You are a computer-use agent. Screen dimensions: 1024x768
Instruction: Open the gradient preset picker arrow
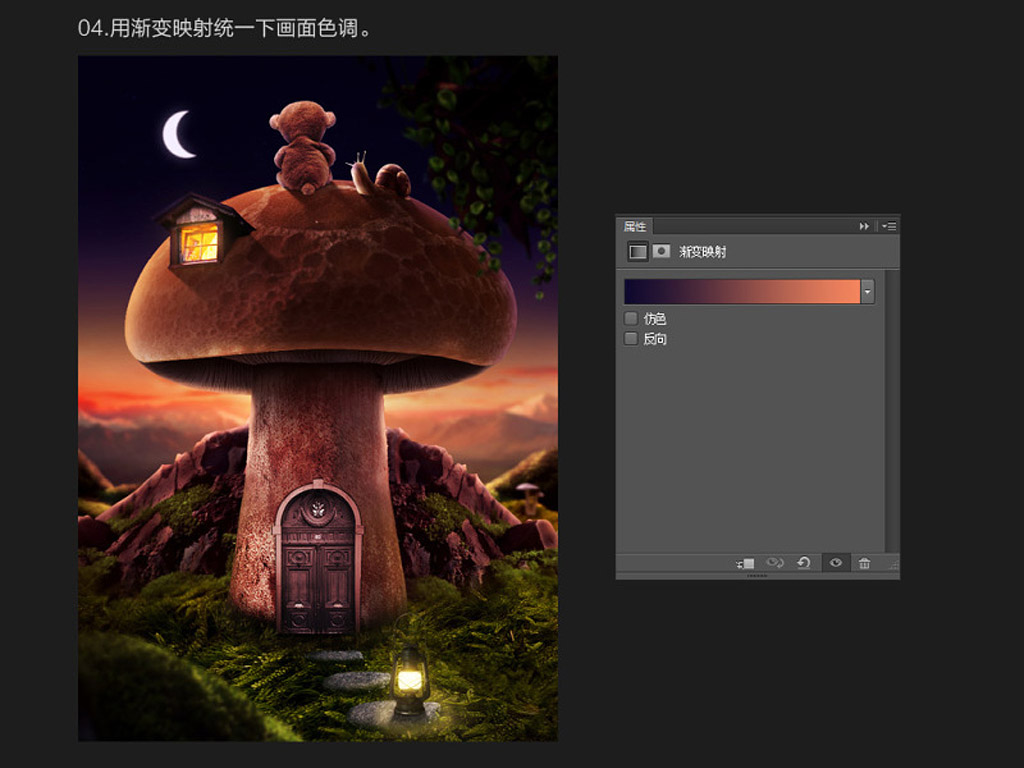click(867, 291)
